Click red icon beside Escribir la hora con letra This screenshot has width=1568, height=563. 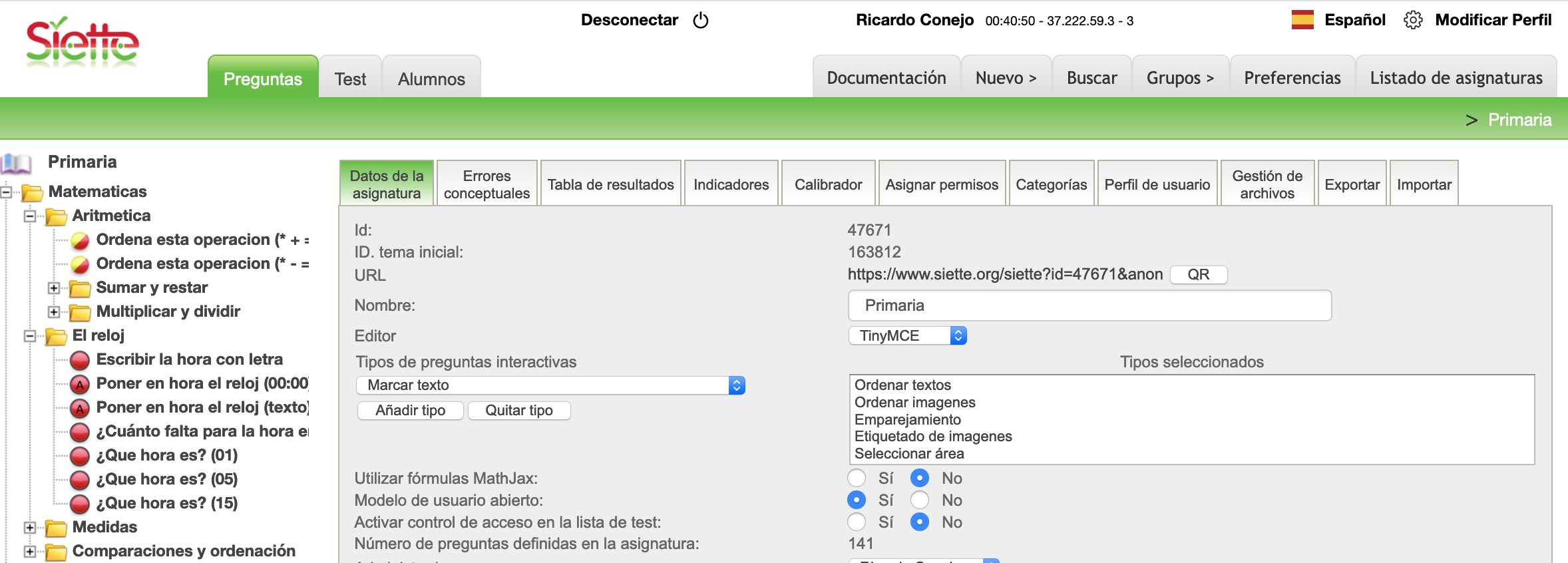[80, 360]
